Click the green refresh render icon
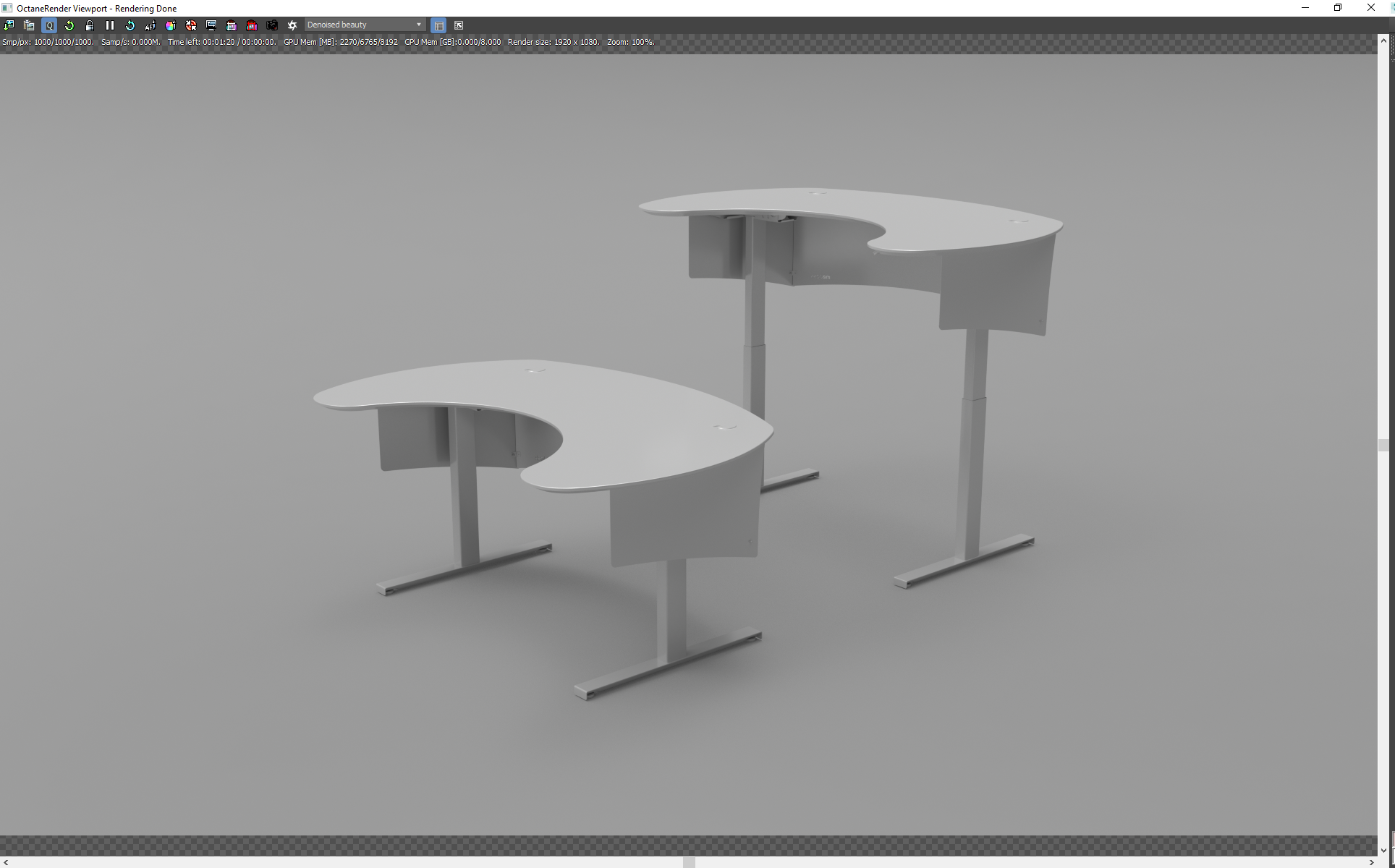Viewport: 1395px width, 868px height. [x=69, y=25]
